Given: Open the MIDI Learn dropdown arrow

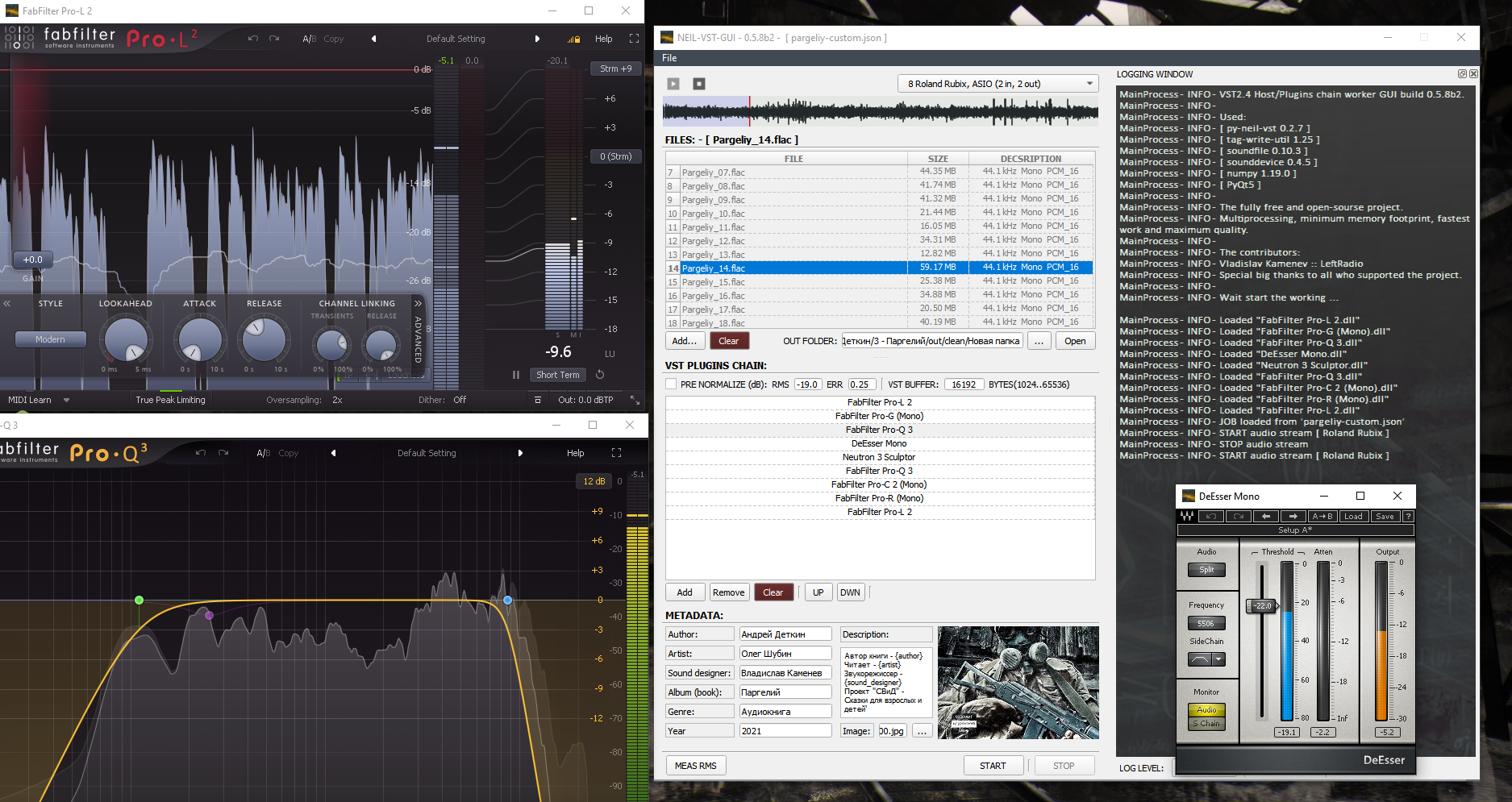Looking at the screenshot, I should (x=66, y=400).
